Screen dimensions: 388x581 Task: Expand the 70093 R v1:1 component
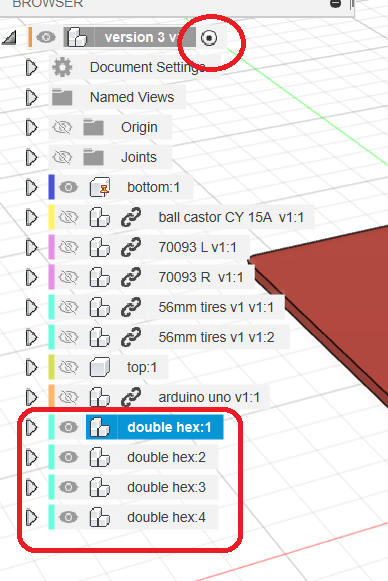[x=32, y=278]
